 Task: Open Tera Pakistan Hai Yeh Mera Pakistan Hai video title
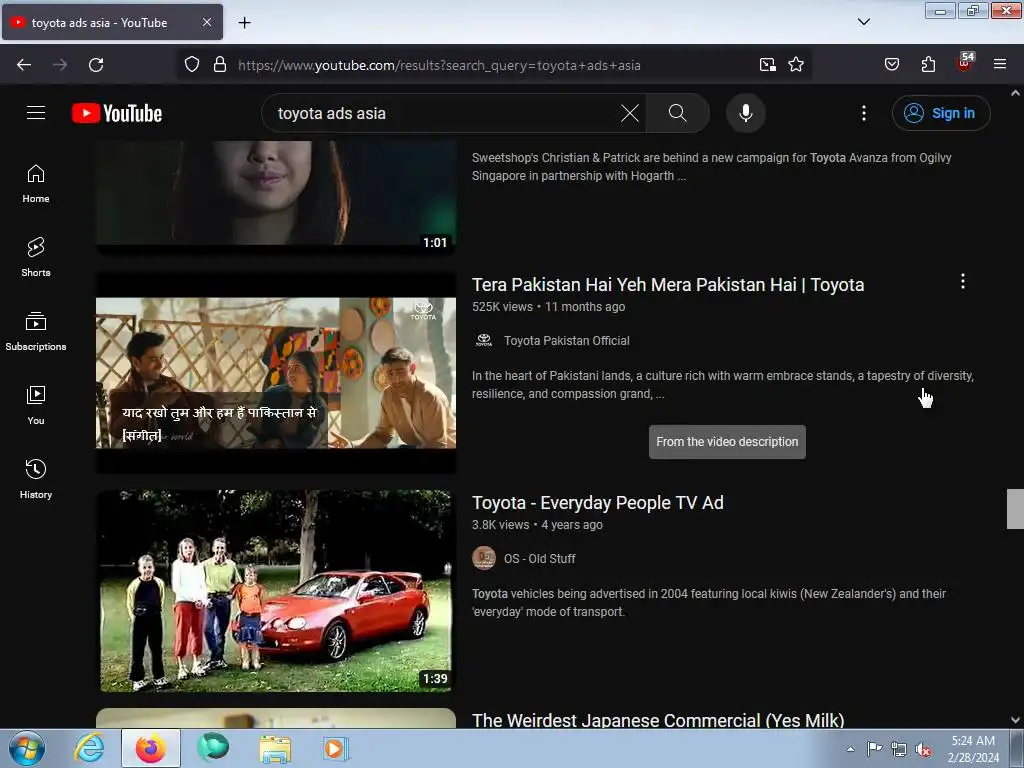coord(667,285)
